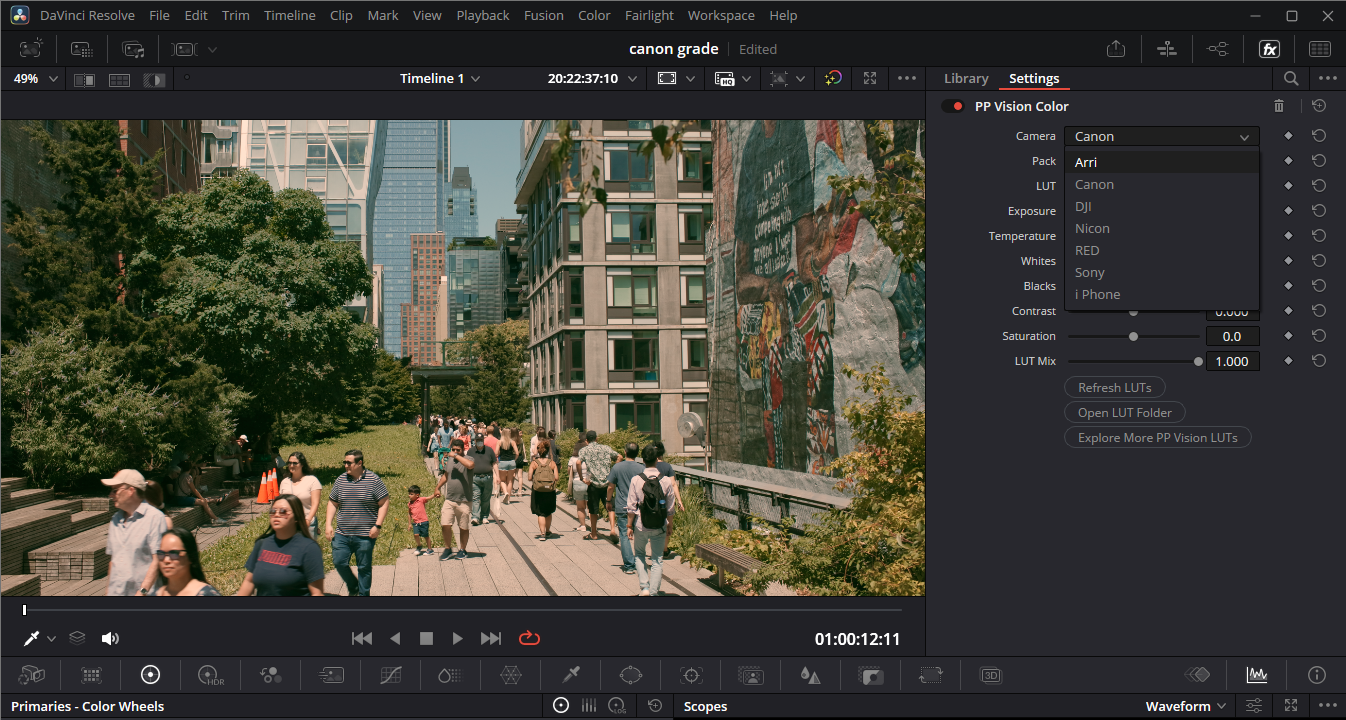Open the proxy HQ mode dropdown arrow
The height and width of the screenshot is (720, 1346).
tap(746, 79)
